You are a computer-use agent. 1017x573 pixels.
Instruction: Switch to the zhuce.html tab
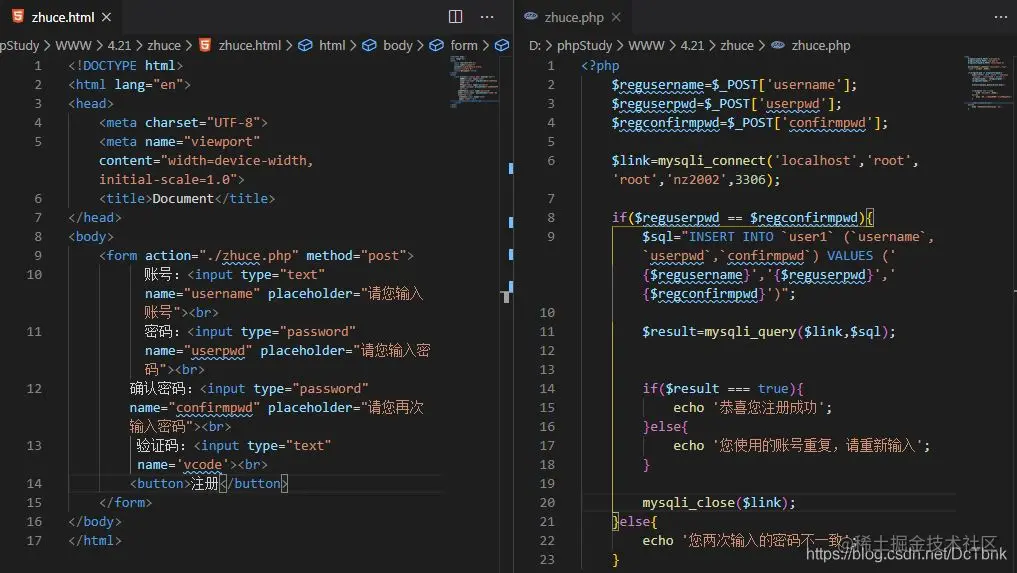(62, 17)
